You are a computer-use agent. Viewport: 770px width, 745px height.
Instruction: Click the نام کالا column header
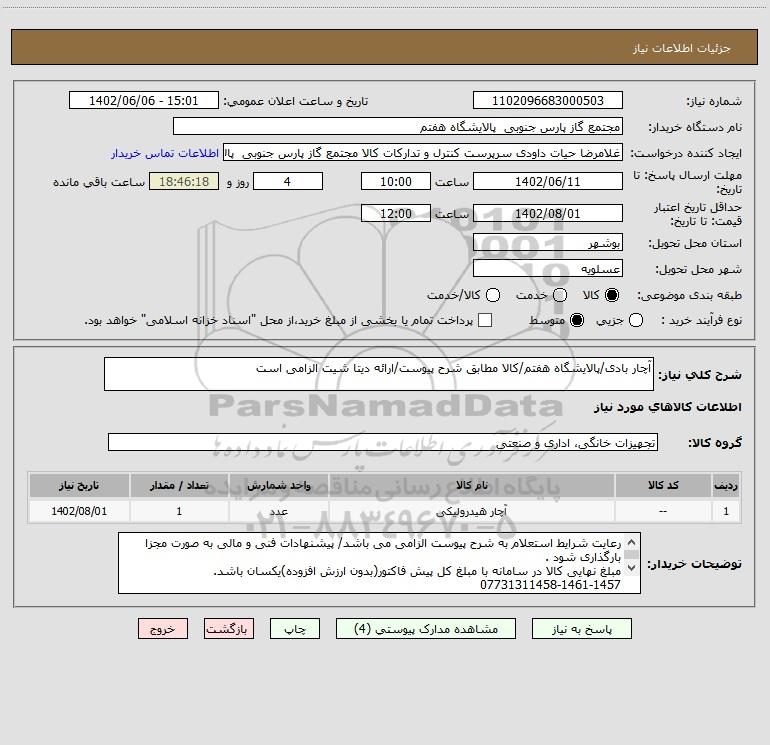point(472,485)
